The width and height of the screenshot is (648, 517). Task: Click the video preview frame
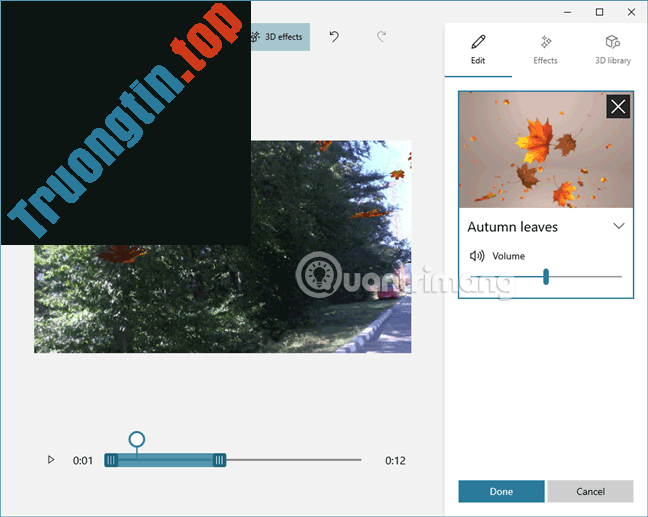pos(222,247)
